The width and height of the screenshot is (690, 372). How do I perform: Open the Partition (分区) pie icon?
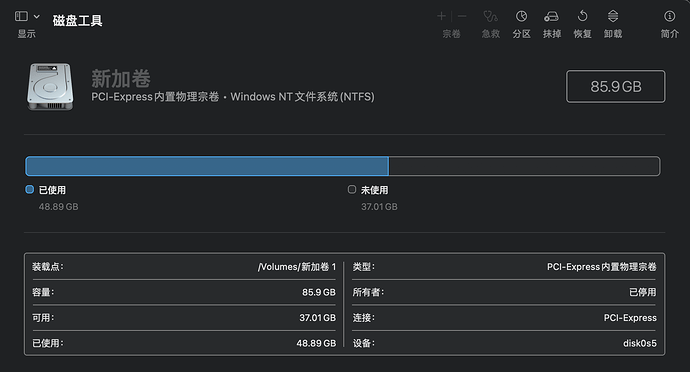521,16
